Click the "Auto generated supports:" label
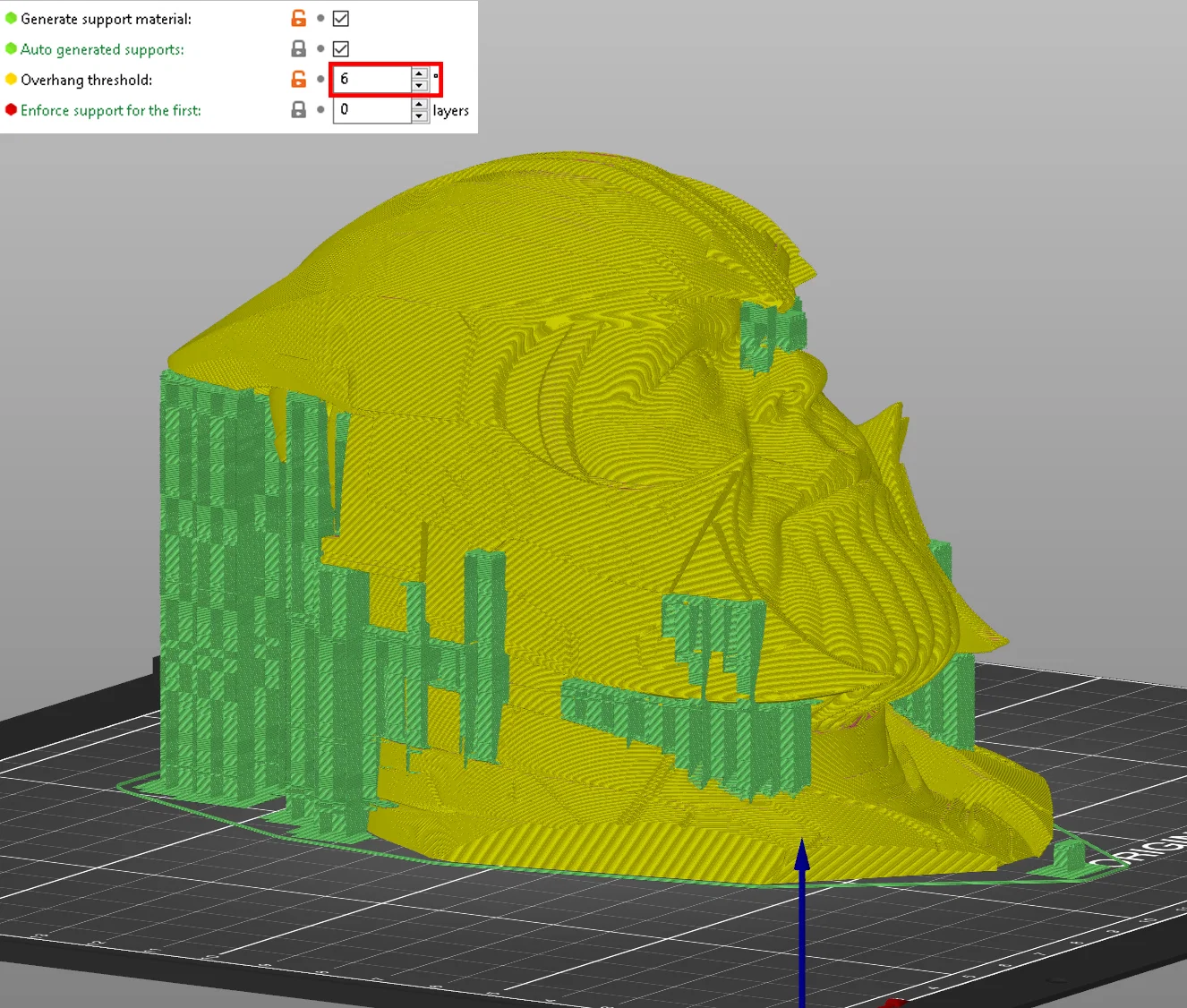Viewport: 1187px width, 1008px height. [x=102, y=49]
